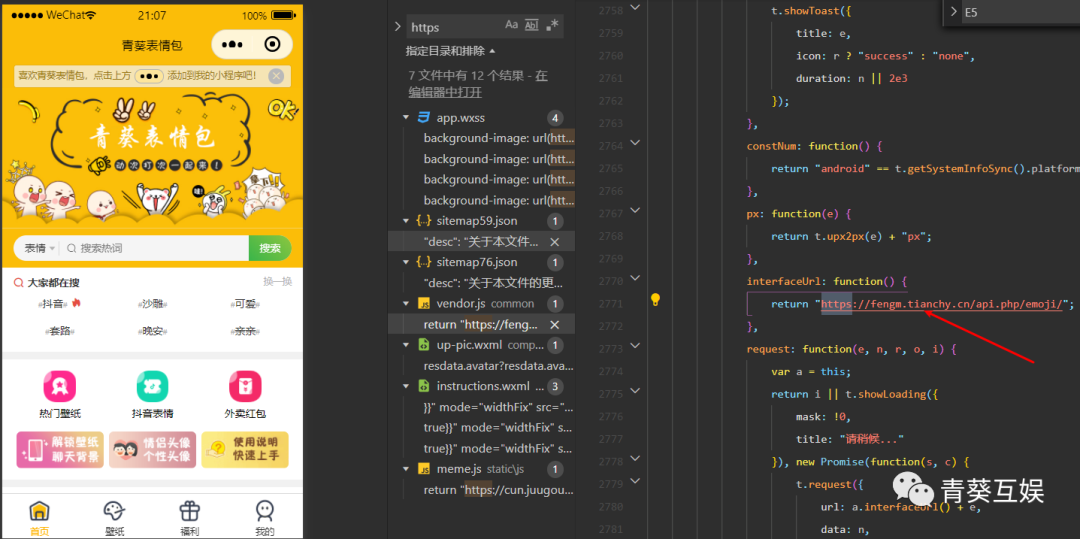Dismiss the sitemap59 "desc" search result

pyautogui.click(x=554, y=242)
